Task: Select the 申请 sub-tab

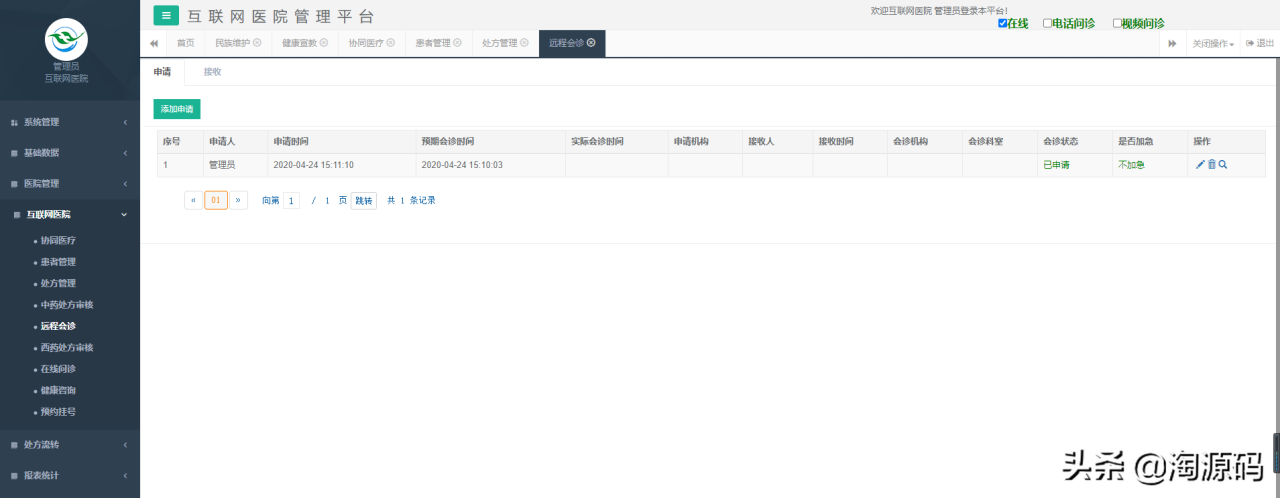Action: (162, 72)
